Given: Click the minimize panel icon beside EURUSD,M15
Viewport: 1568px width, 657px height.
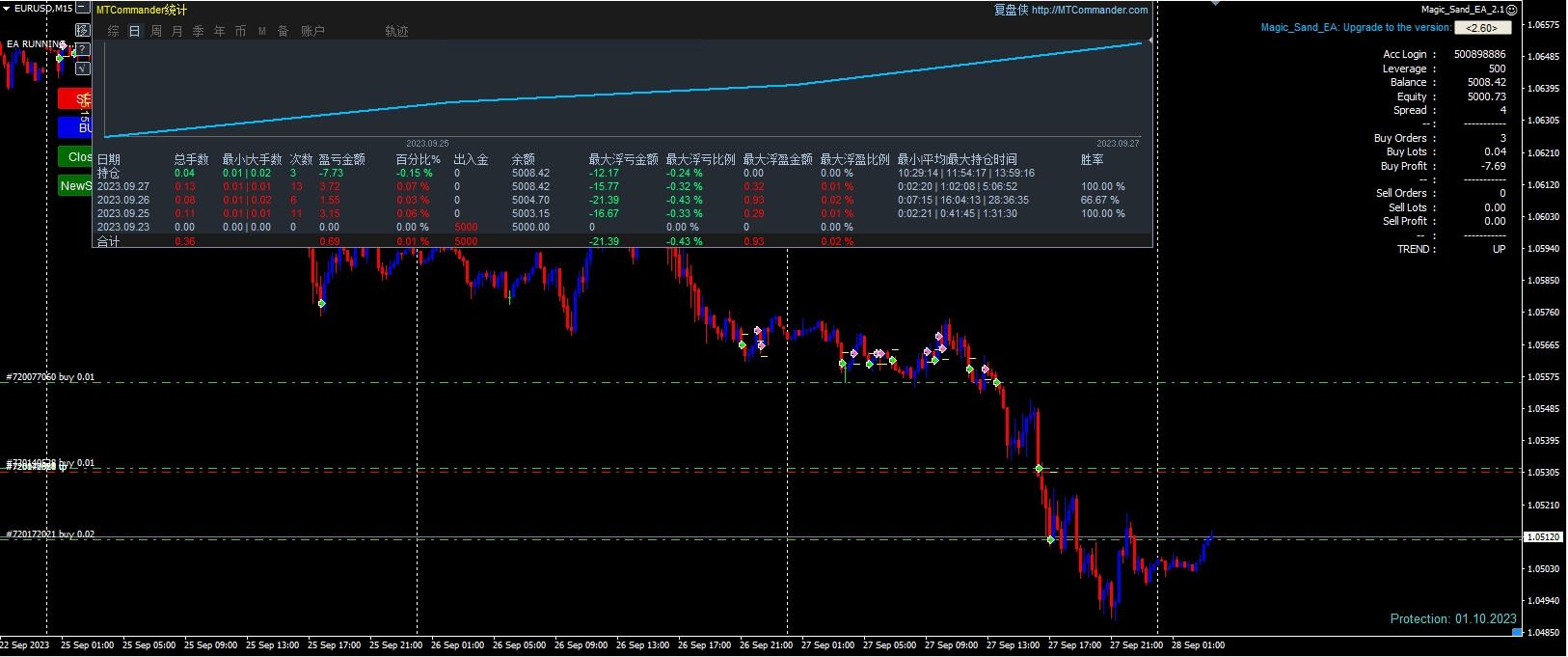Looking at the screenshot, I should pyautogui.click(x=82, y=8).
